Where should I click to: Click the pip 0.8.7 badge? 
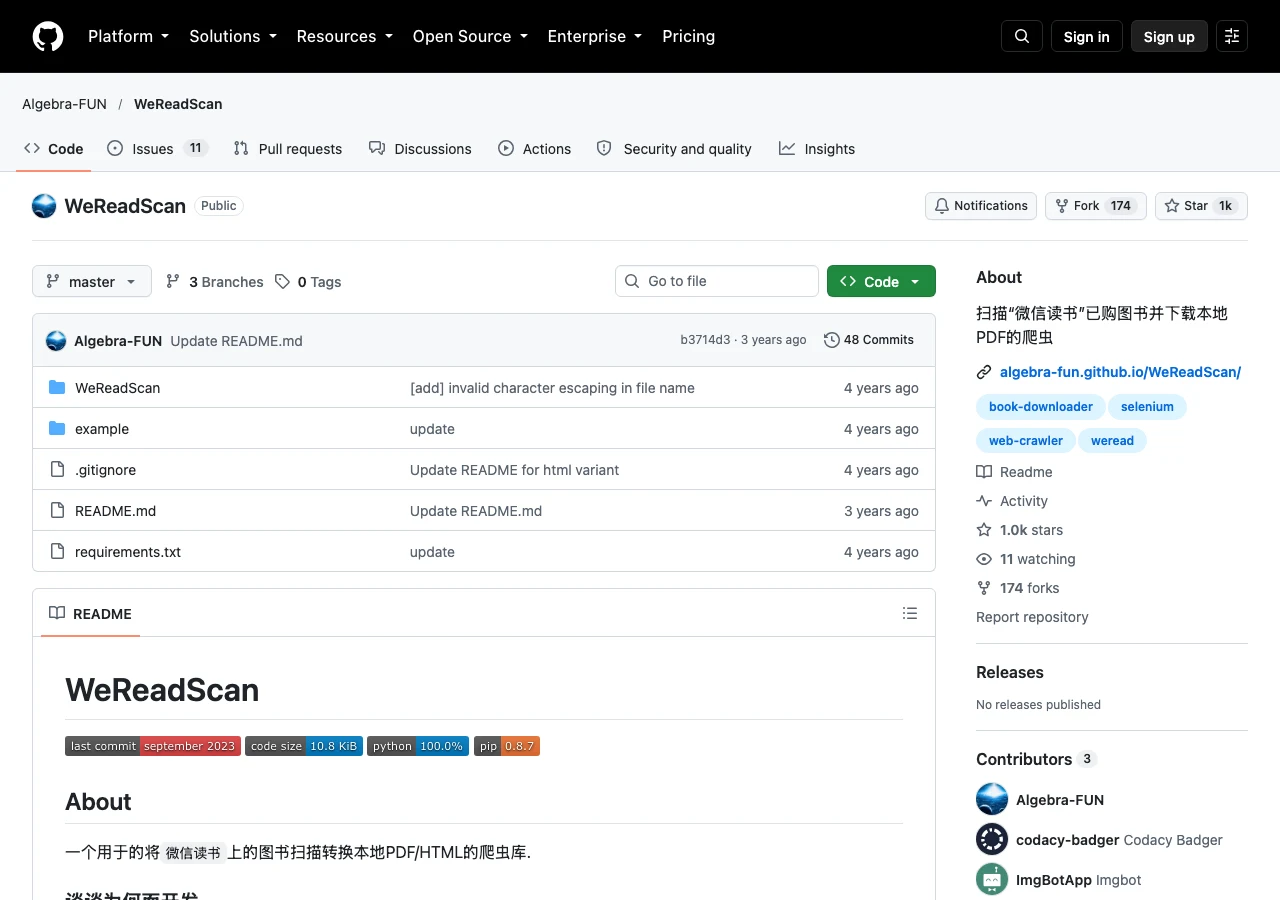point(507,746)
